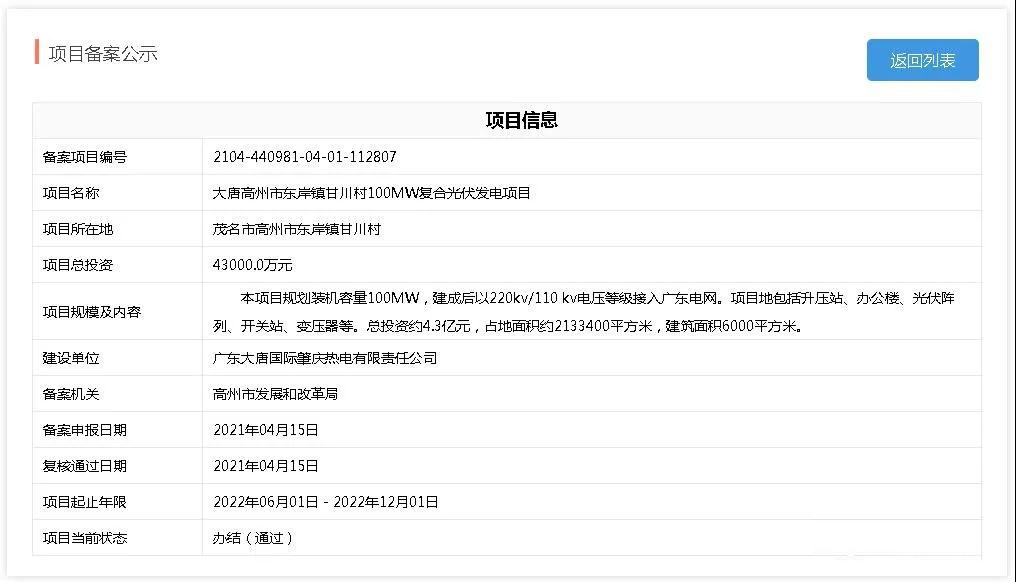This screenshot has height=582, width=1016.
Task: Click the 项目信息 table header
Action: click(522, 121)
